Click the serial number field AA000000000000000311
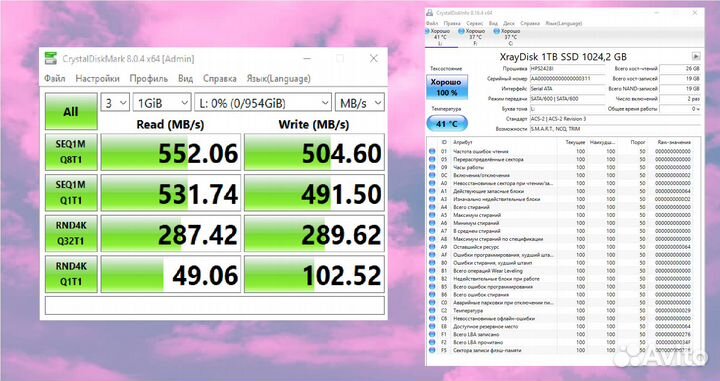The image size is (720, 381). coord(567,79)
